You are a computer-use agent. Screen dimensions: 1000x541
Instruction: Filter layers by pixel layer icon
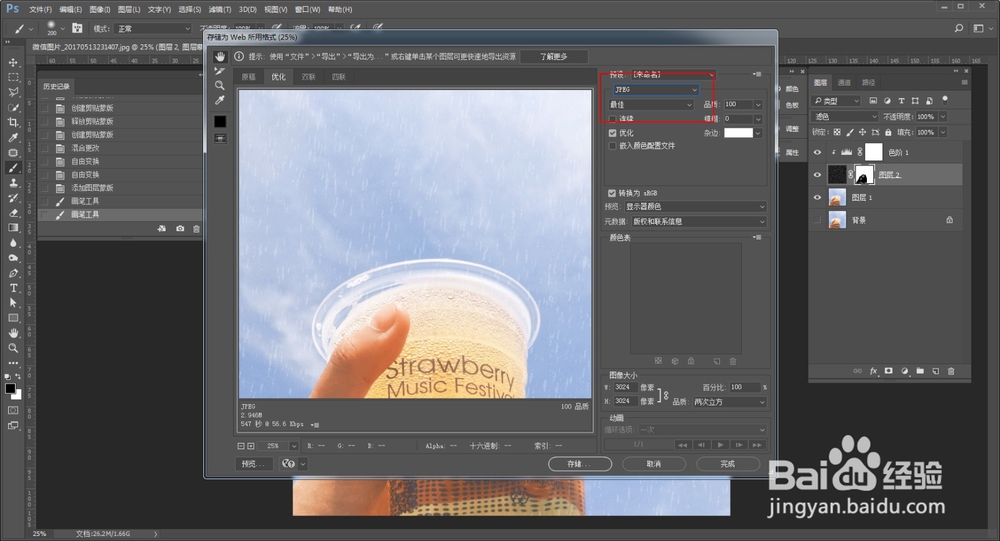[873, 101]
